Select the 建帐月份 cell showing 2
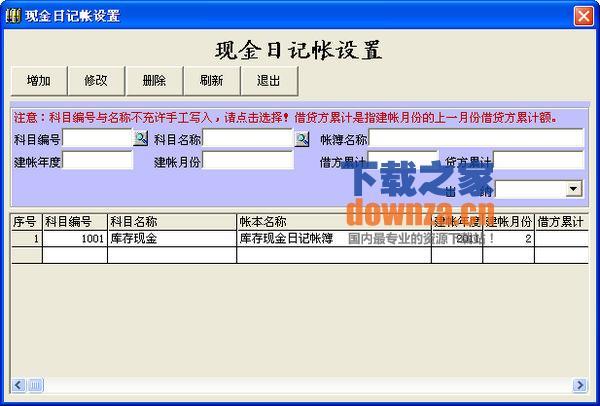The width and height of the screenshot is (600, 406). (x=509, y=239)
